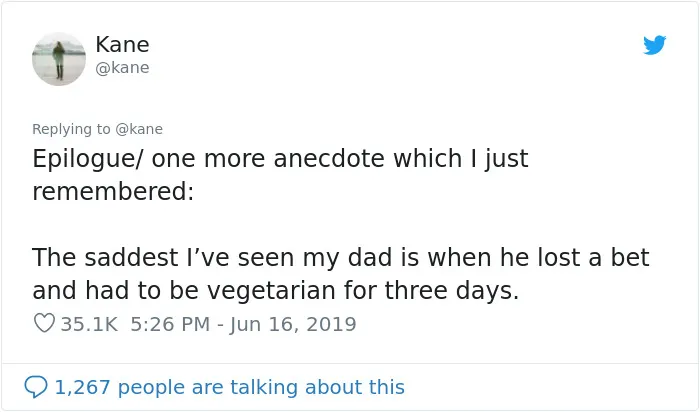Click the word 'remembered:' in the tweet
700x412 pixels.
[113, 191]
